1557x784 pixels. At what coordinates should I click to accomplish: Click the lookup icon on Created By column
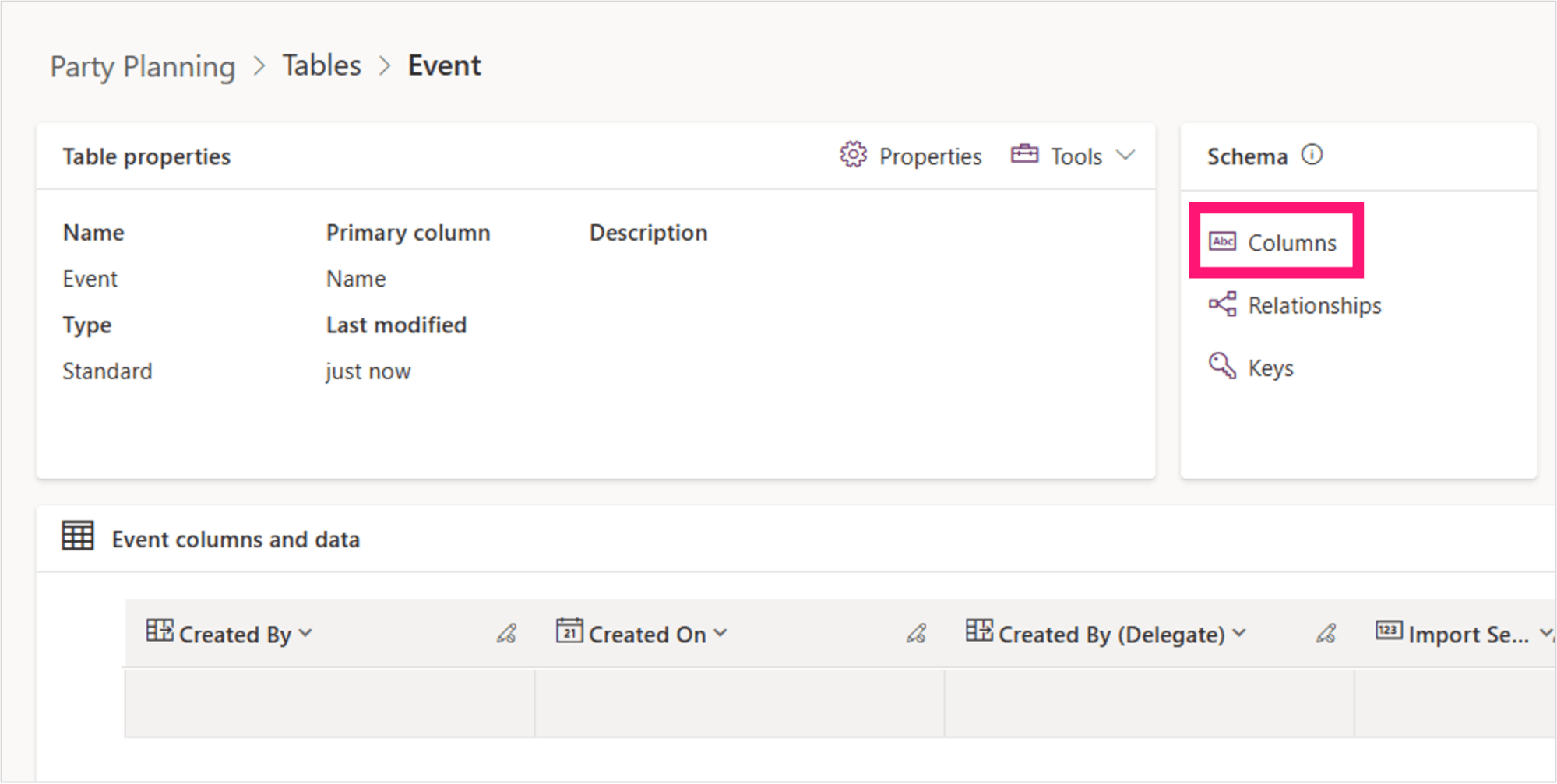[x=160, y=631]
